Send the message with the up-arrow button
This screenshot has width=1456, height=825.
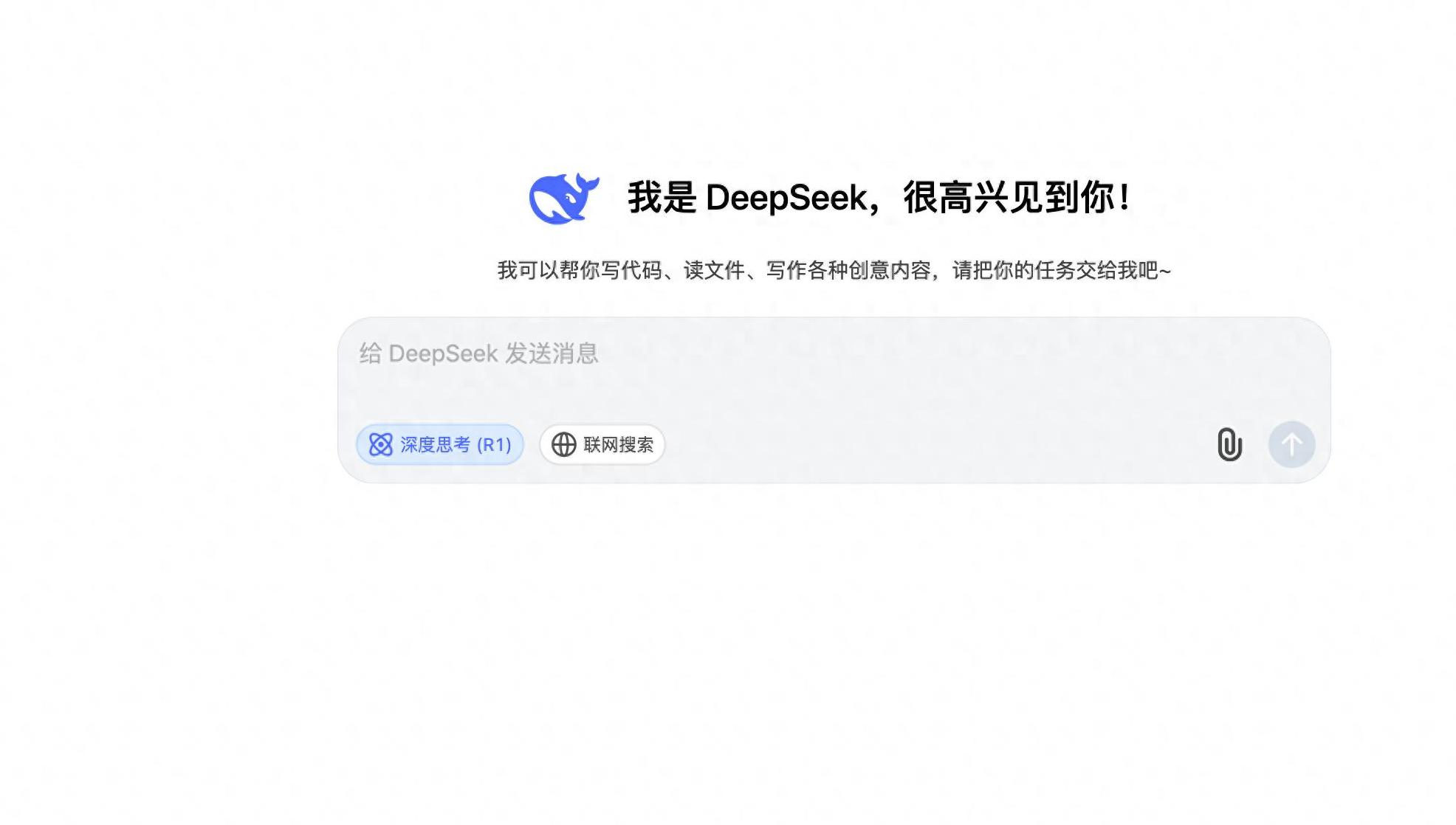click(1291, 444)
